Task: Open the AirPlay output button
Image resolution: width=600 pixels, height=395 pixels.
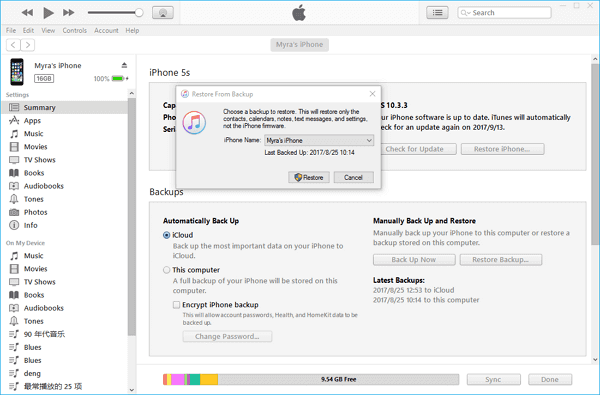Action: [163, 13]
